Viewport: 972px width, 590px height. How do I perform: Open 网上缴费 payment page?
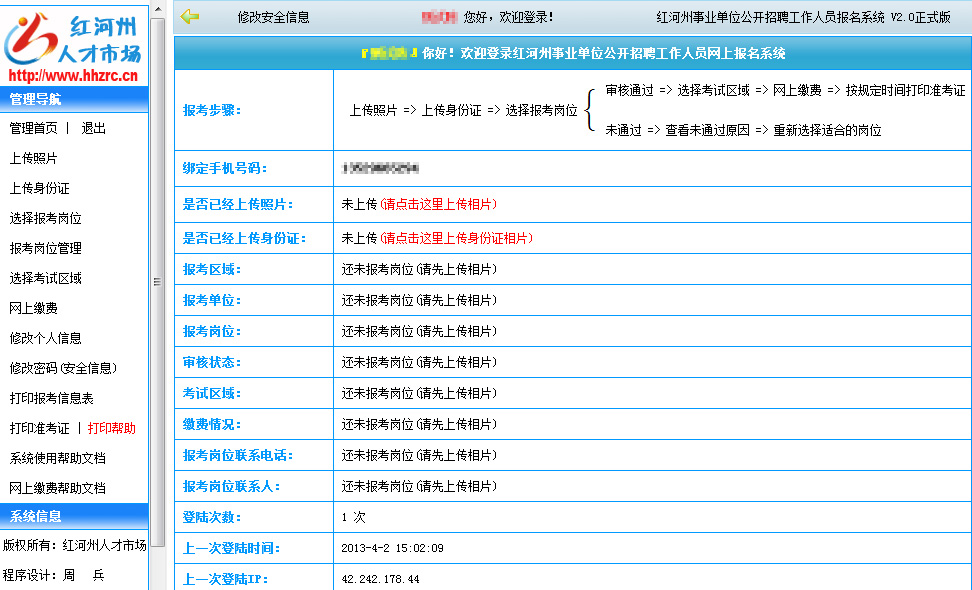[x=33, y=308]
